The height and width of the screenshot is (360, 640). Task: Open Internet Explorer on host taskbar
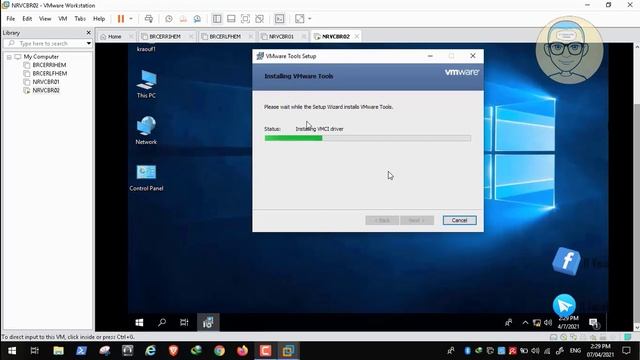click(151, 351)
